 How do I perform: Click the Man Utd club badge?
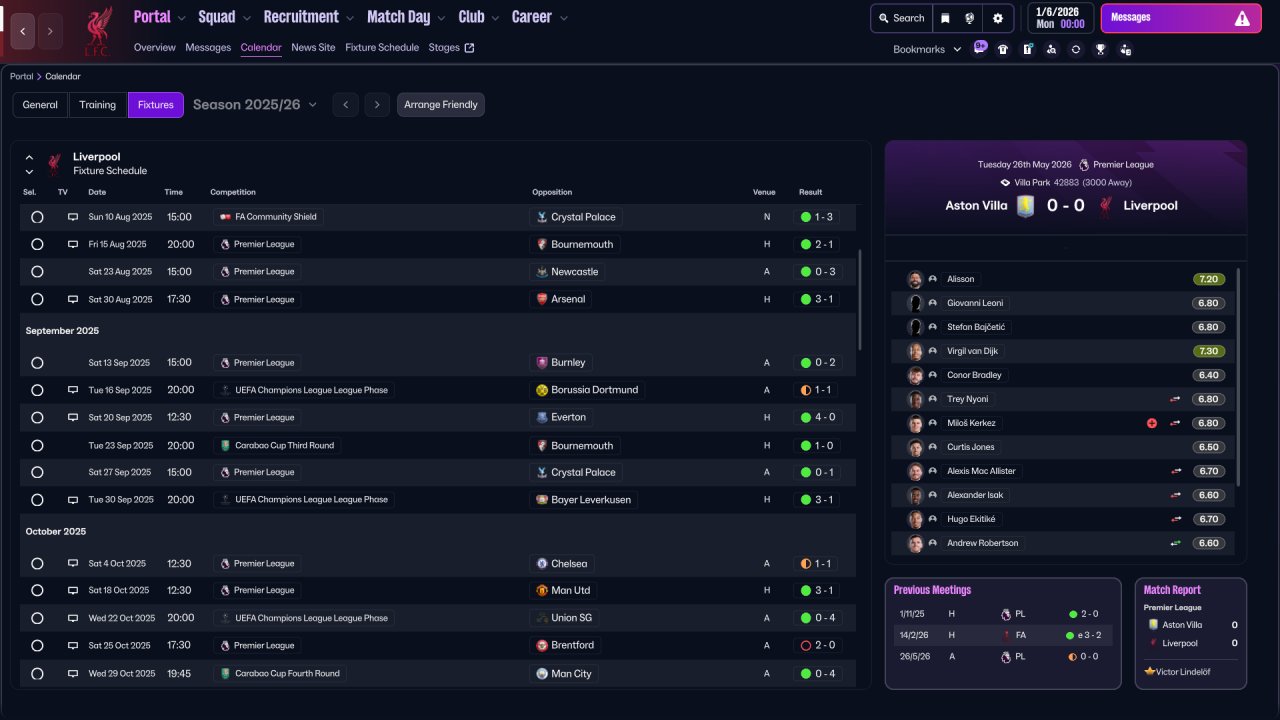542,591
